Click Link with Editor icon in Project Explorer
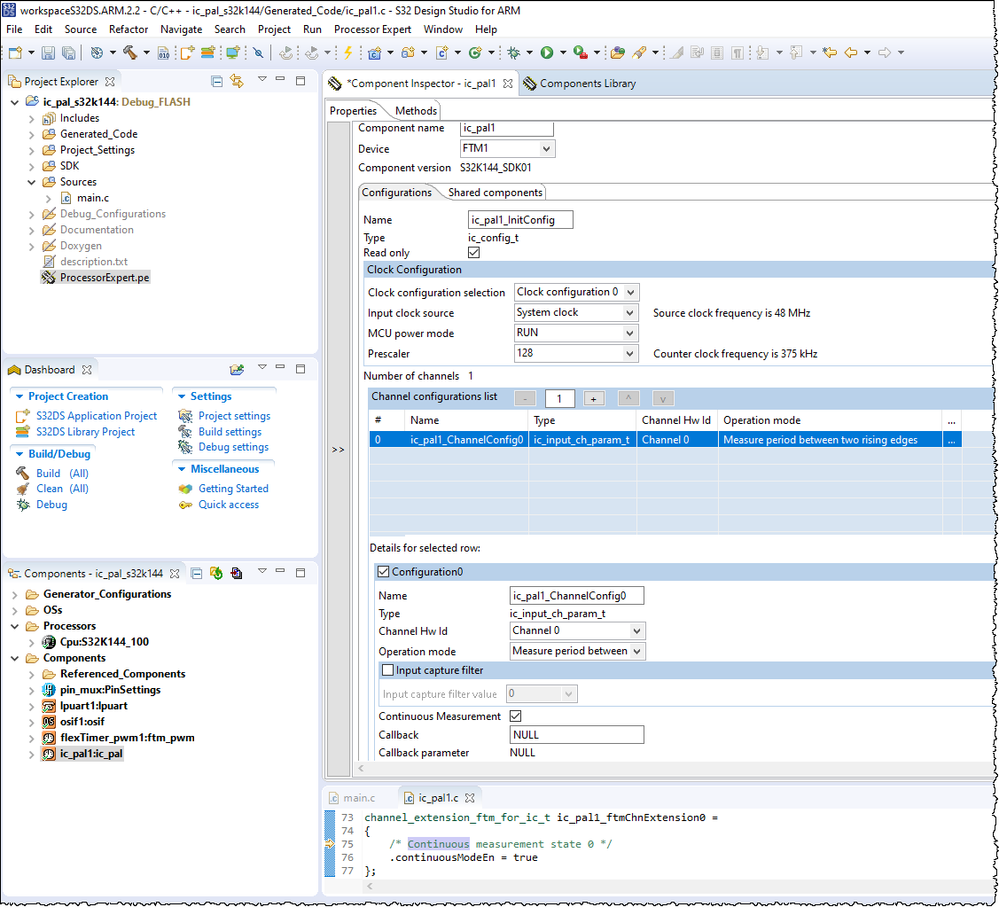This screenshot has height=909, width=999. [x=237, y=81]
